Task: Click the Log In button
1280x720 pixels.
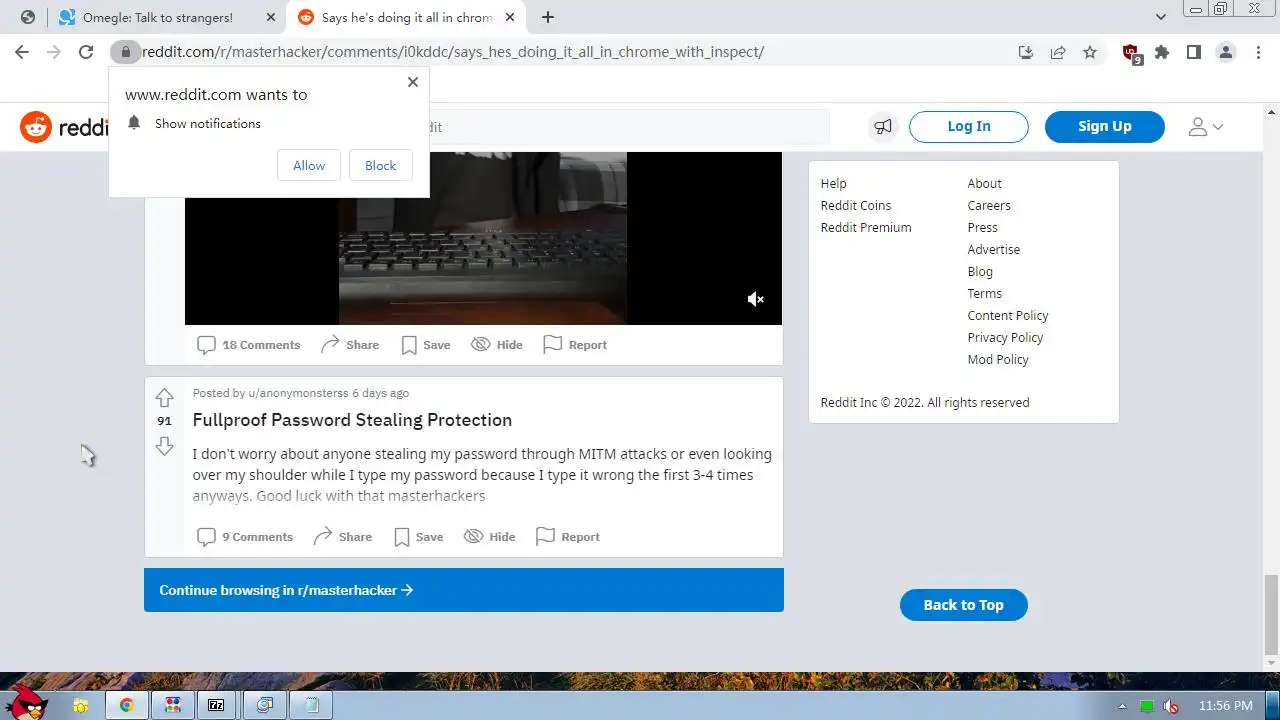Action: pyautogui.click(x=969, y=127)
